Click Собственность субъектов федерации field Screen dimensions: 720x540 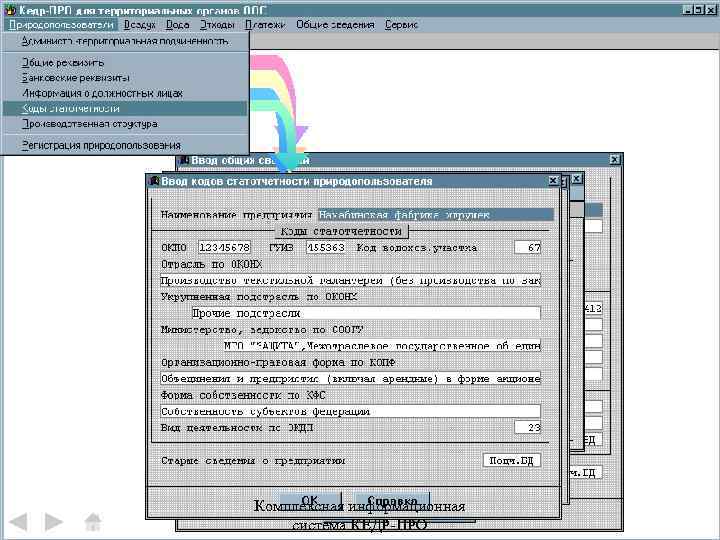(x=350, y=411)
